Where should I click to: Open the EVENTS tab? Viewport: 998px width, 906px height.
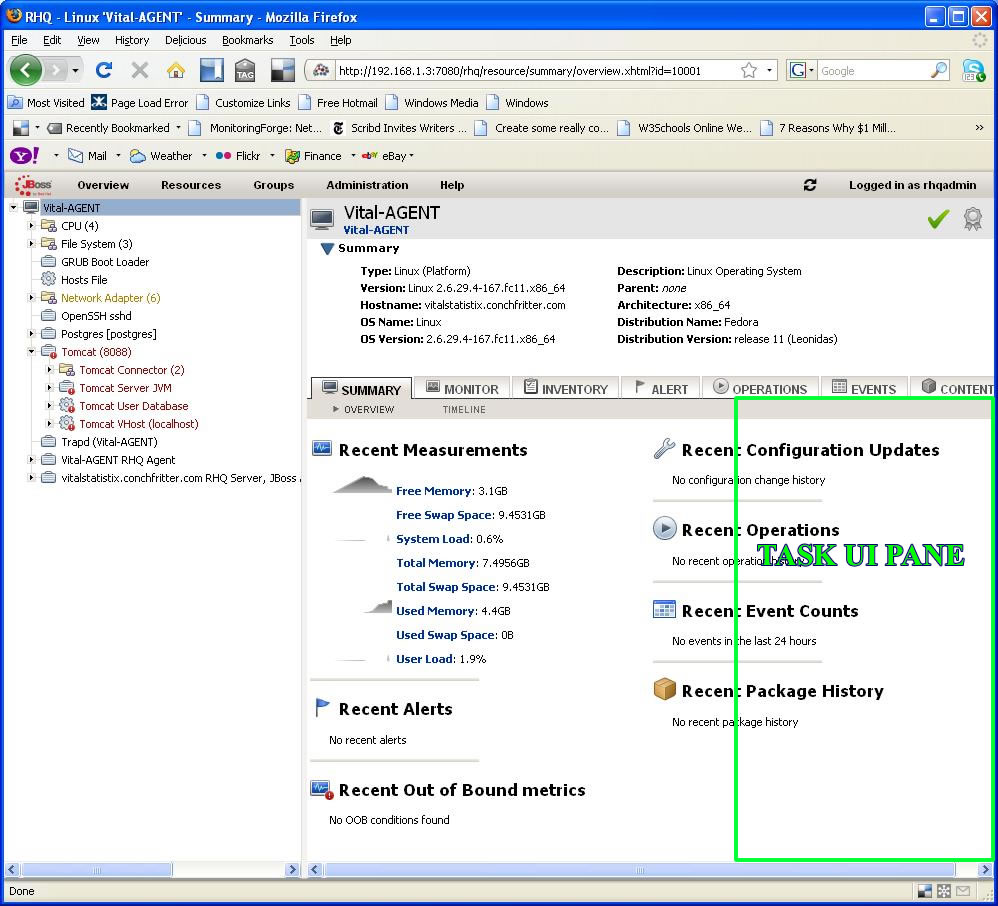coord(864,388)
